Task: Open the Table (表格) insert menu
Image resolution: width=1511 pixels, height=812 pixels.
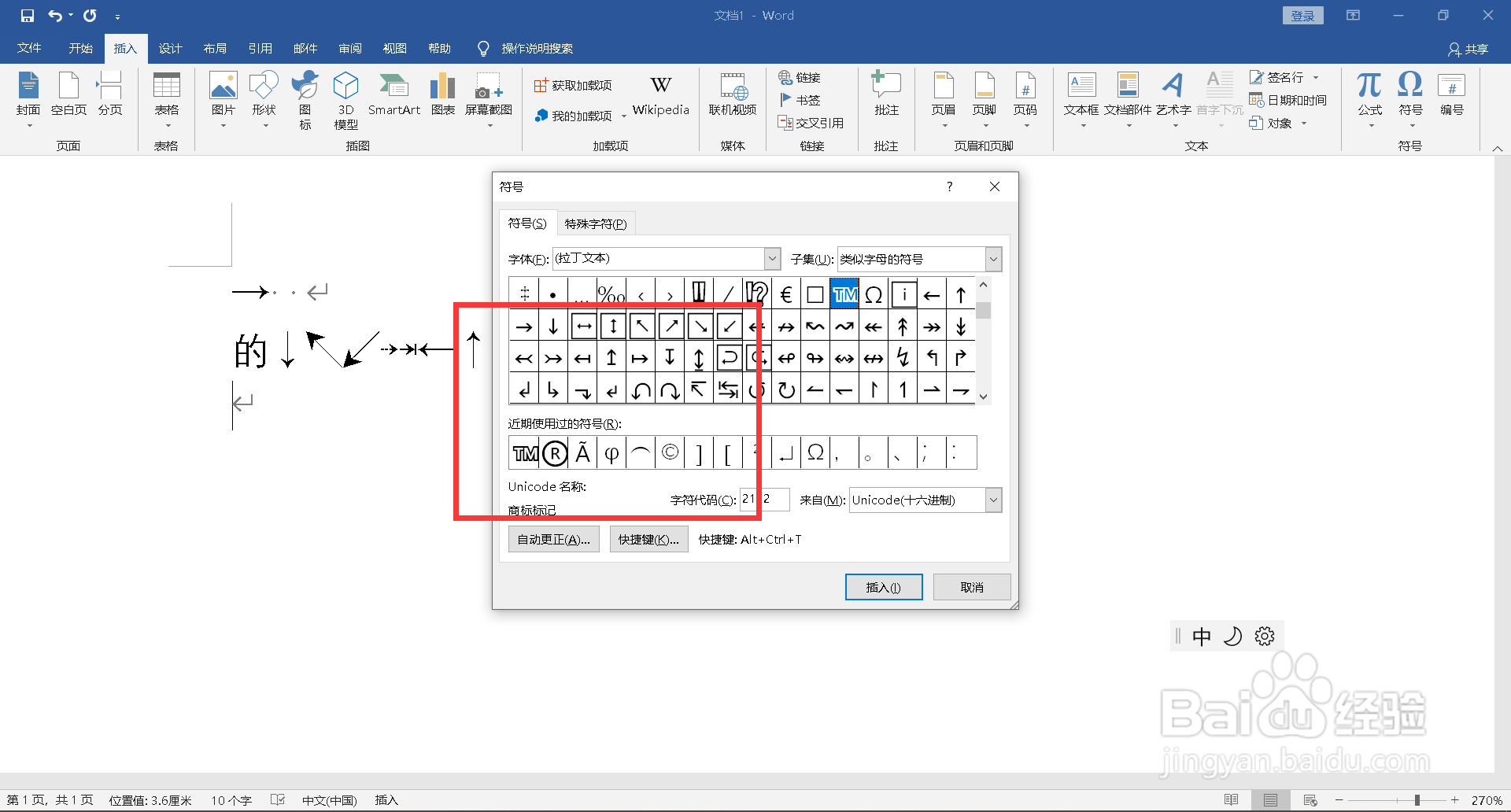Action: pos(166,101)
